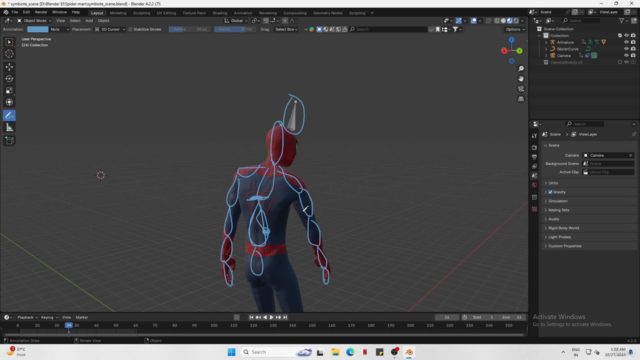Image resolution: width=640 pixels, height=360 pixels.
Task: Switch to the Modeling workspace tab
Action: (x=118, y=13)
